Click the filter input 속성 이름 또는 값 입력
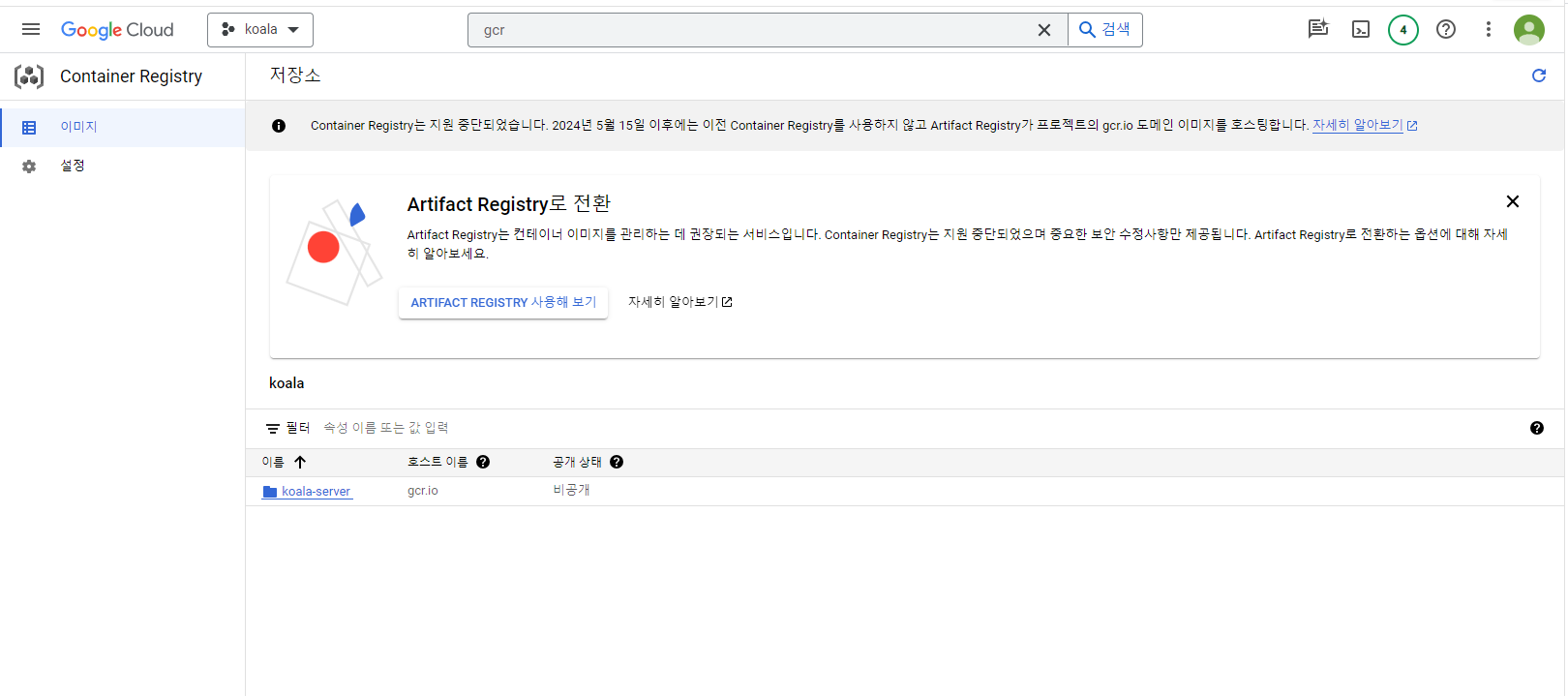This screenshot has height=696, width=1568. click(386, 428)
